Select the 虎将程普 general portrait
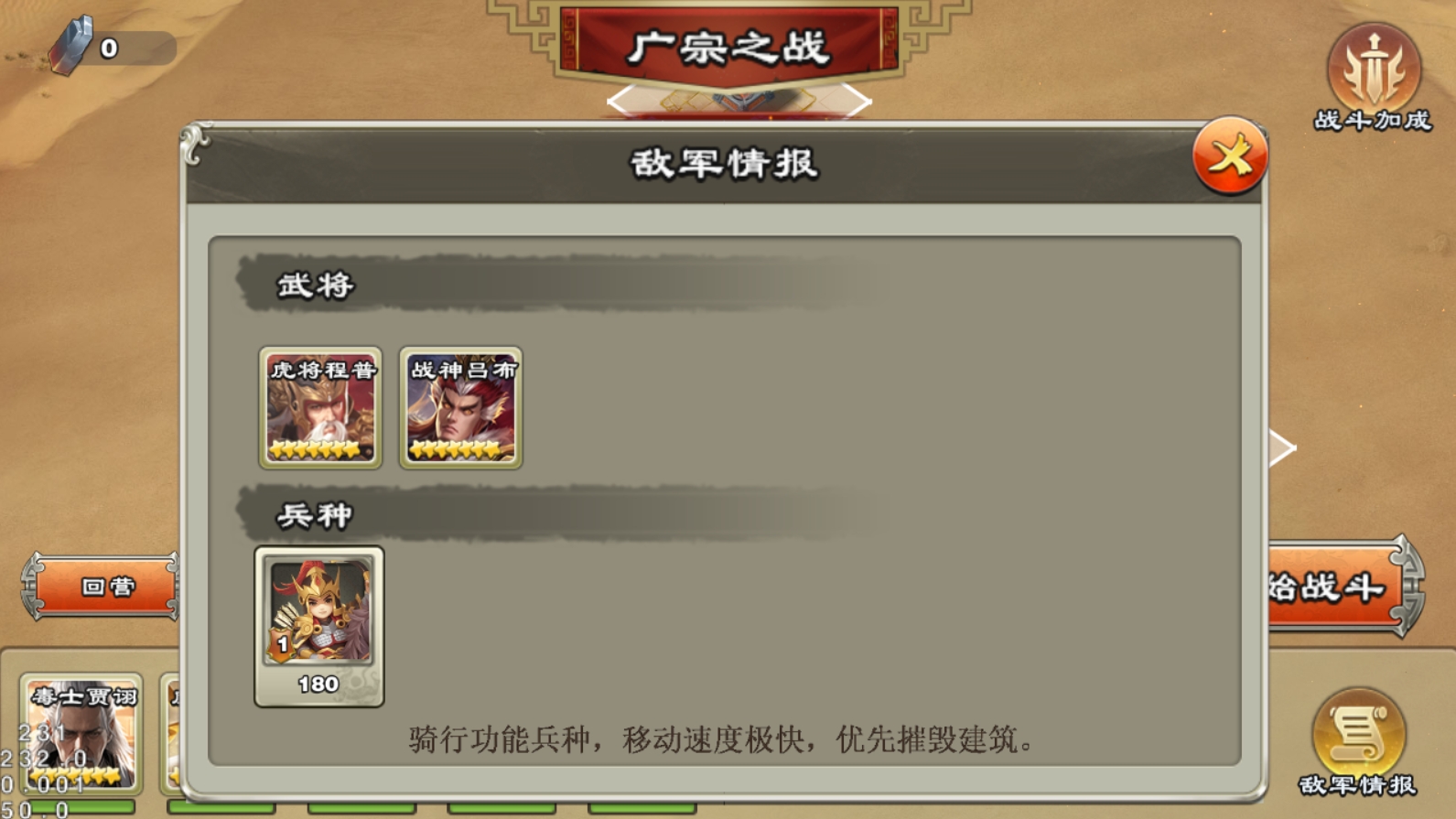 point(320,408)
